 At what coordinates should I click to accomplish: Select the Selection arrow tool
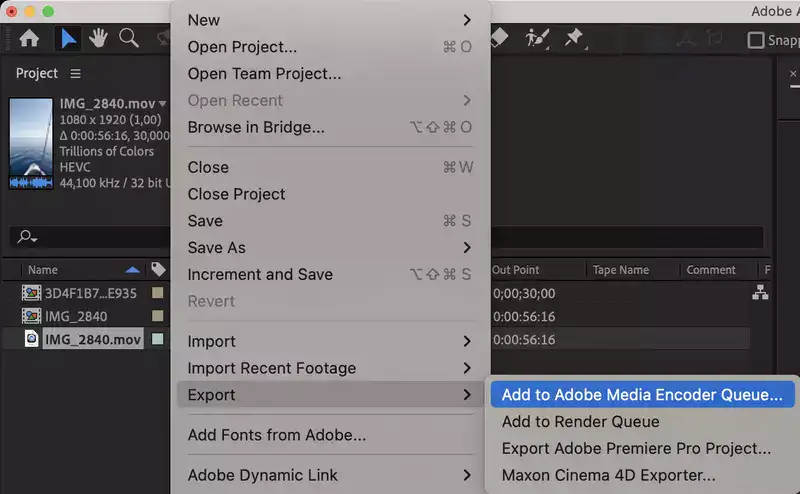(x=68, y=38)
